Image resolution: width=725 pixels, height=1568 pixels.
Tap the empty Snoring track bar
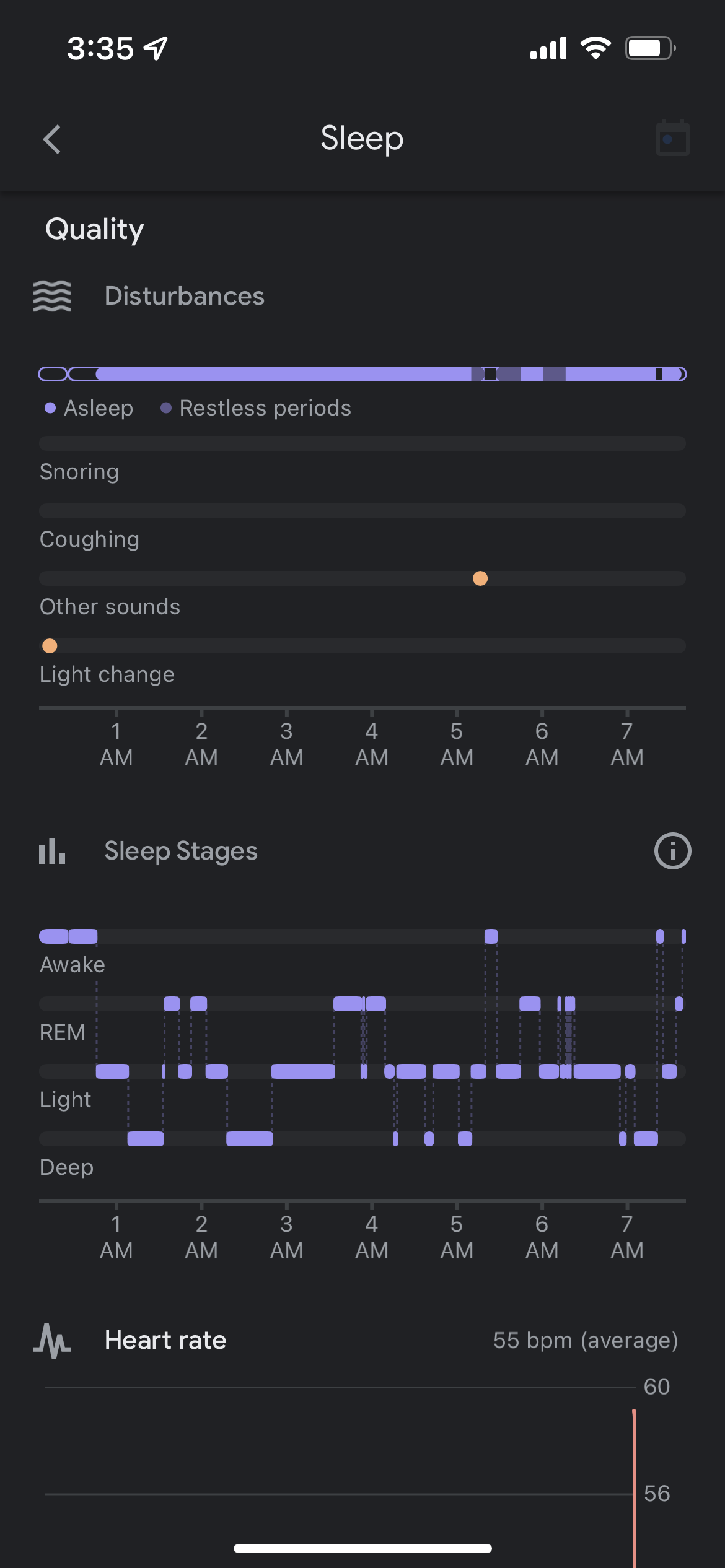[x=362, y=443]
